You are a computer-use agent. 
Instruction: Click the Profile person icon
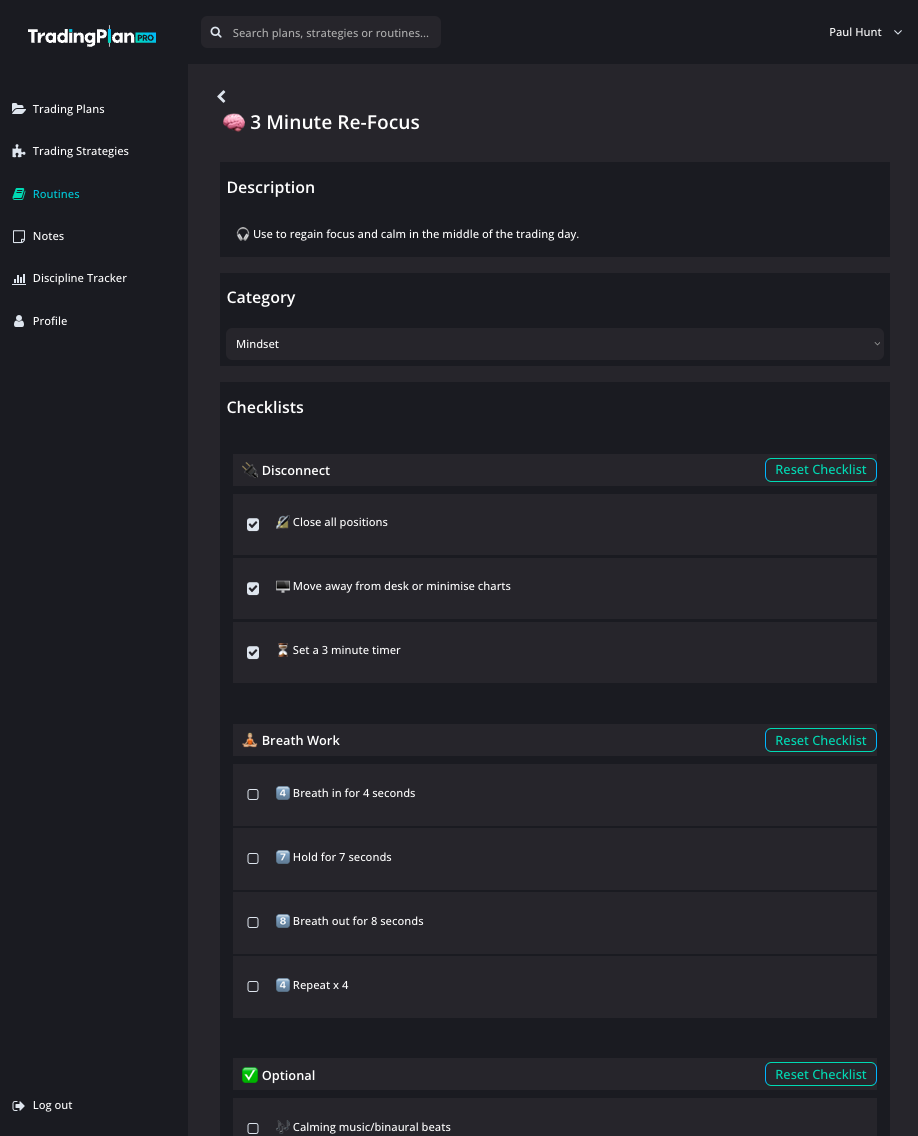tap(19, 321)
